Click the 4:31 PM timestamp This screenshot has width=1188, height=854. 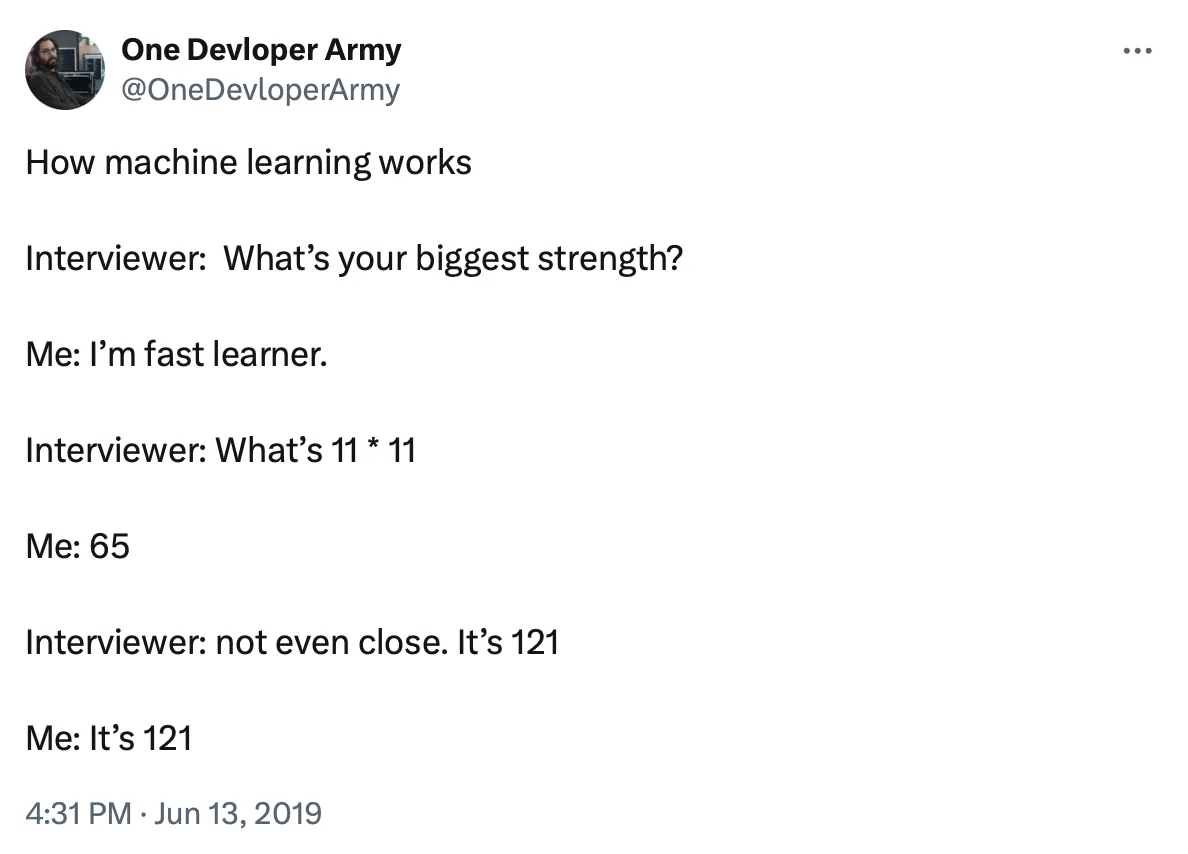[78, 812]
